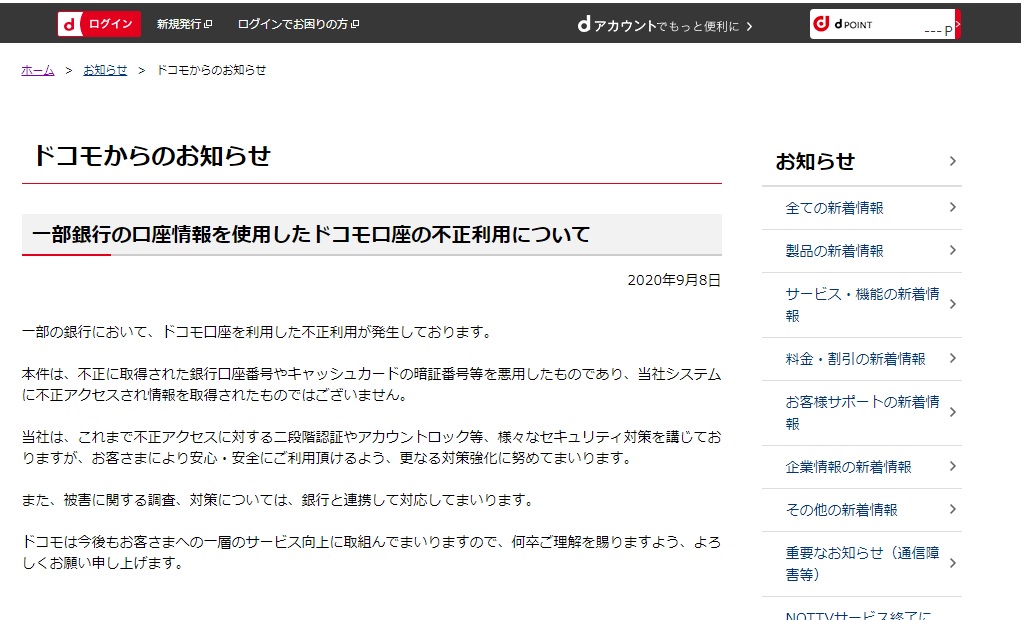Click paragraph starting 本件は、不正に取得された
The height and width of the screenshot is (620, 1021).
(x=371, y=384)
